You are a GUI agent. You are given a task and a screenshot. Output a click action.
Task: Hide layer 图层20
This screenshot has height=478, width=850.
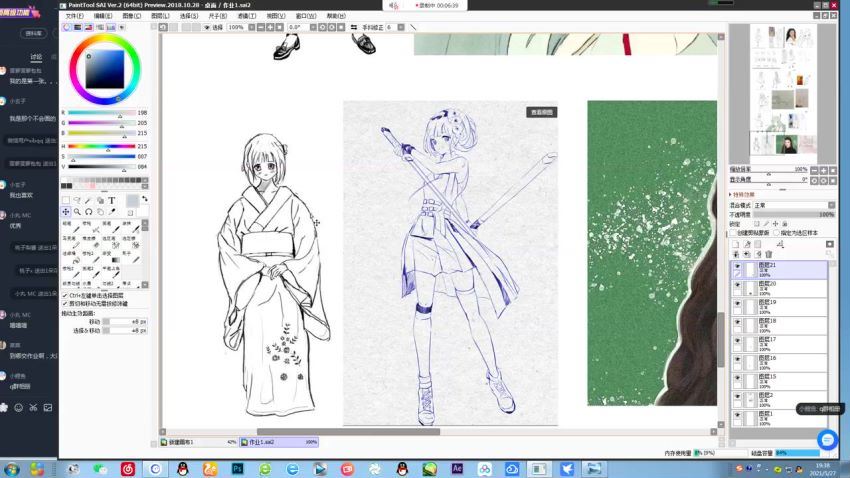(737, 285)
